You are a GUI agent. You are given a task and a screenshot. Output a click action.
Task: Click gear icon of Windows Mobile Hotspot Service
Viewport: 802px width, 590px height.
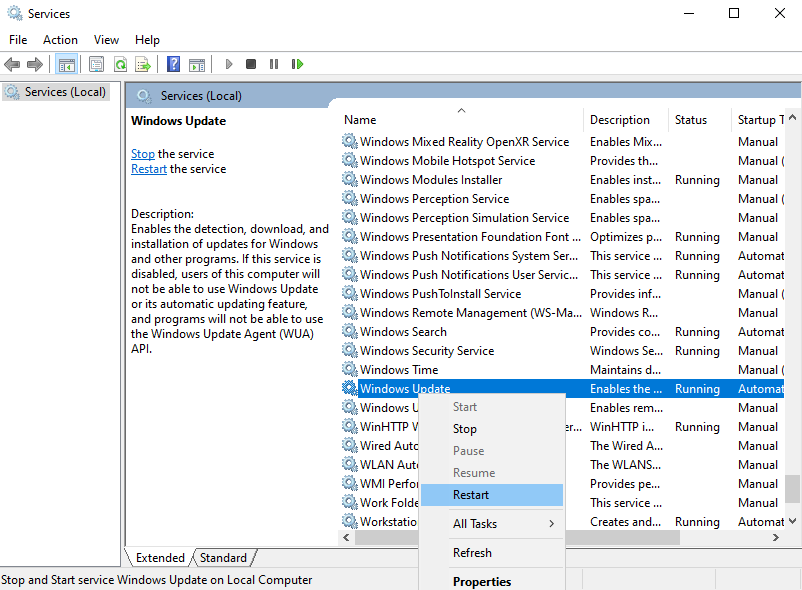350,161
